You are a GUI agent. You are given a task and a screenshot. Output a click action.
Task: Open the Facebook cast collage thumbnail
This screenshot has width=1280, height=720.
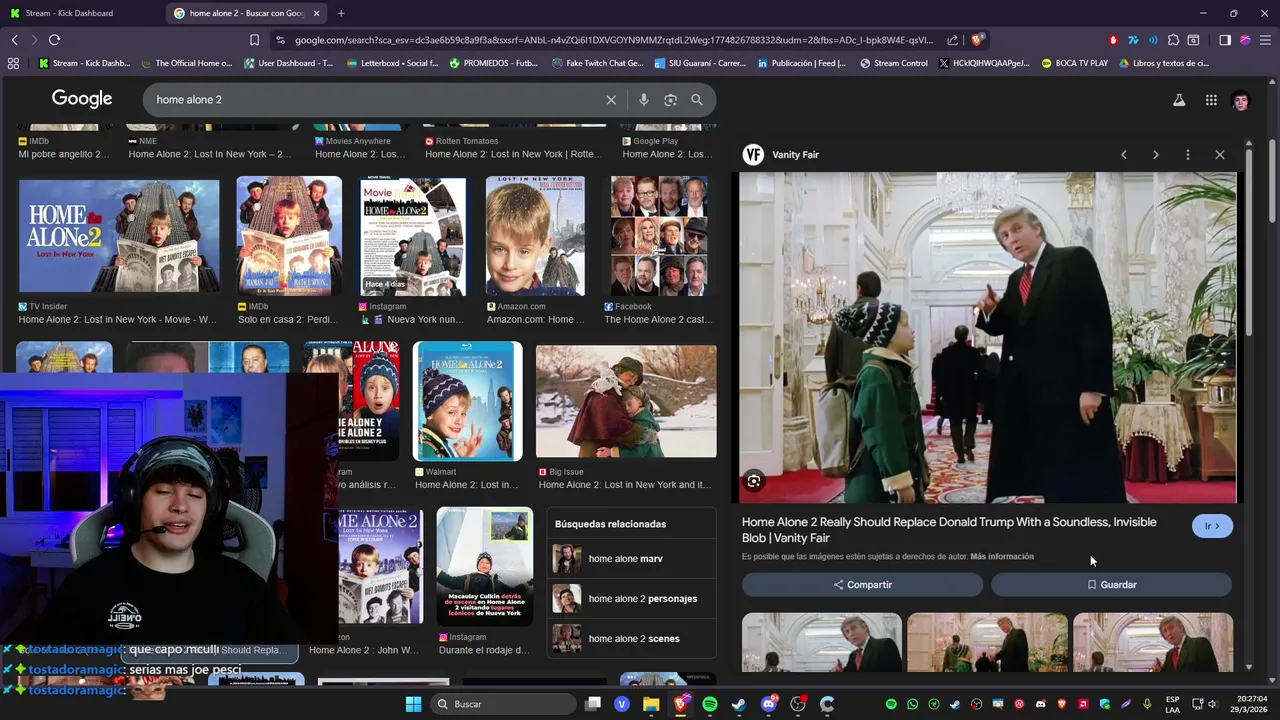click(659, 236)
